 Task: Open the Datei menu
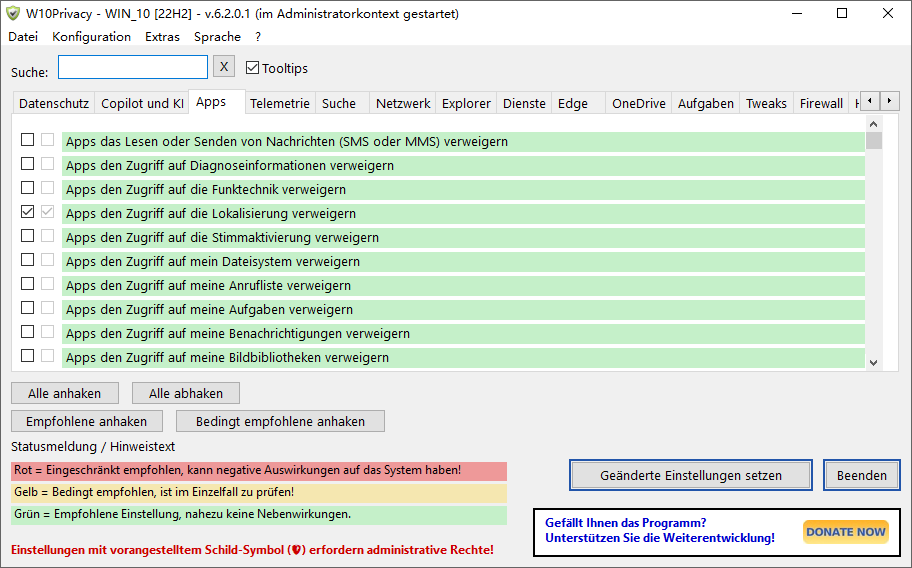(x=23, y=37)
